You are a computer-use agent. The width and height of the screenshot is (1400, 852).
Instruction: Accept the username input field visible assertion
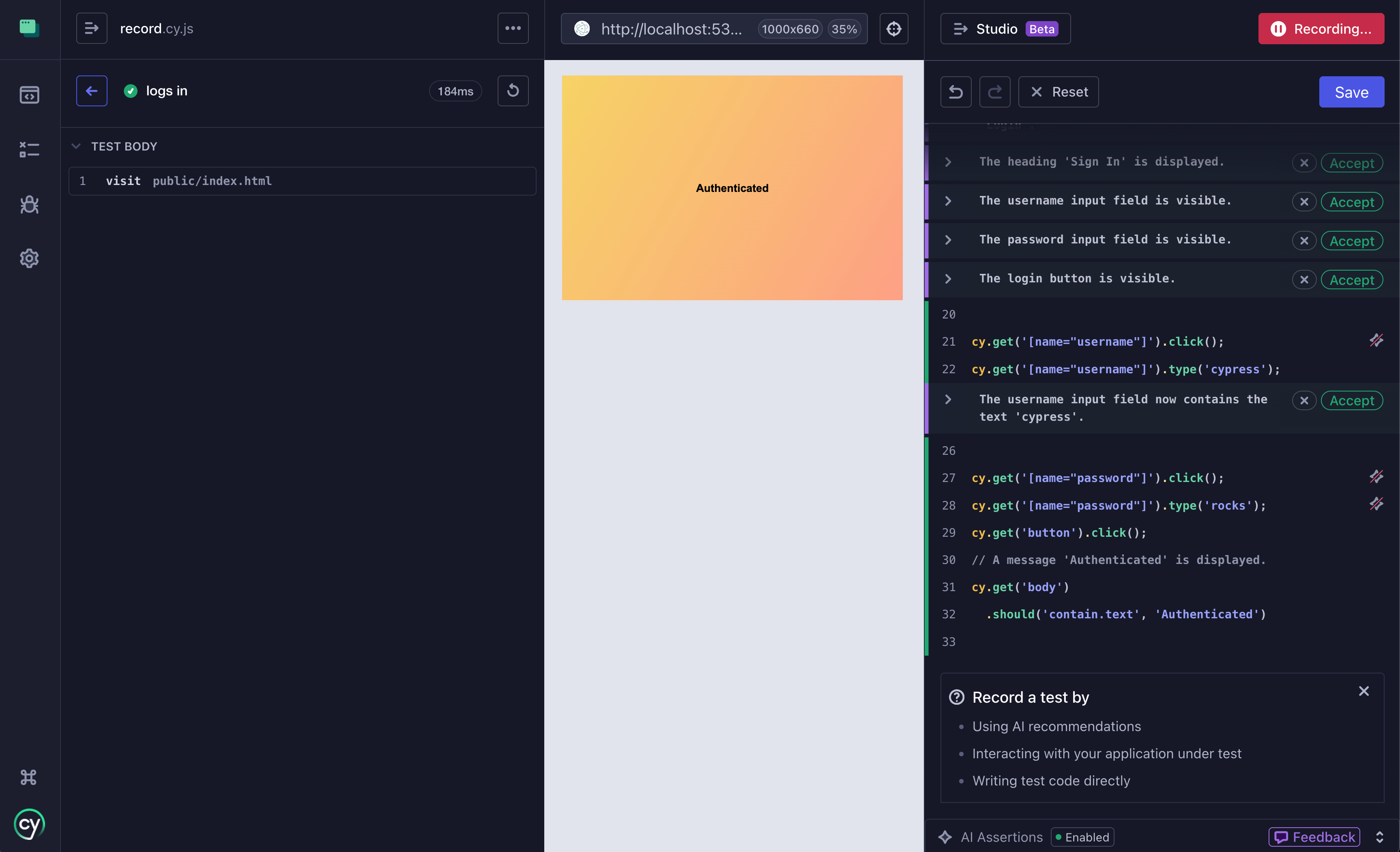pyautogui.click(x=1351, y=202)
